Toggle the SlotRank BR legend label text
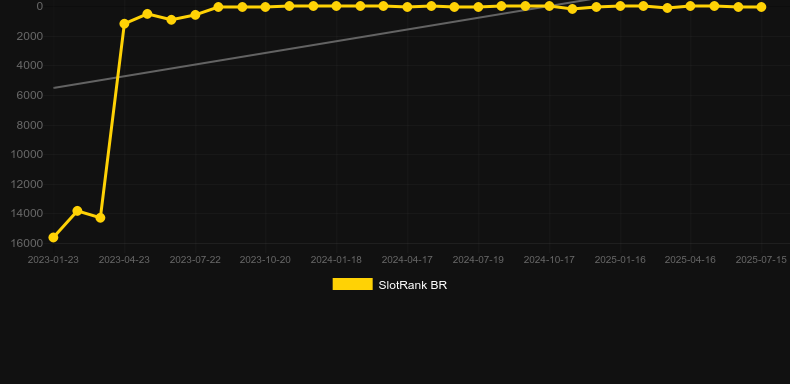Viewport: 790px width, 384px height. tap(413, 285)
